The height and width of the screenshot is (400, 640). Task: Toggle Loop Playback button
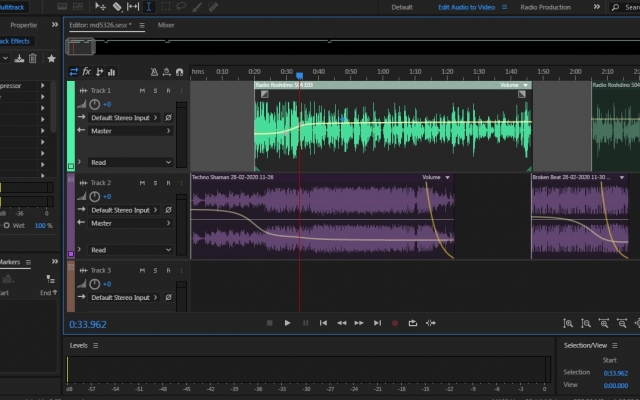click(413, 323)
